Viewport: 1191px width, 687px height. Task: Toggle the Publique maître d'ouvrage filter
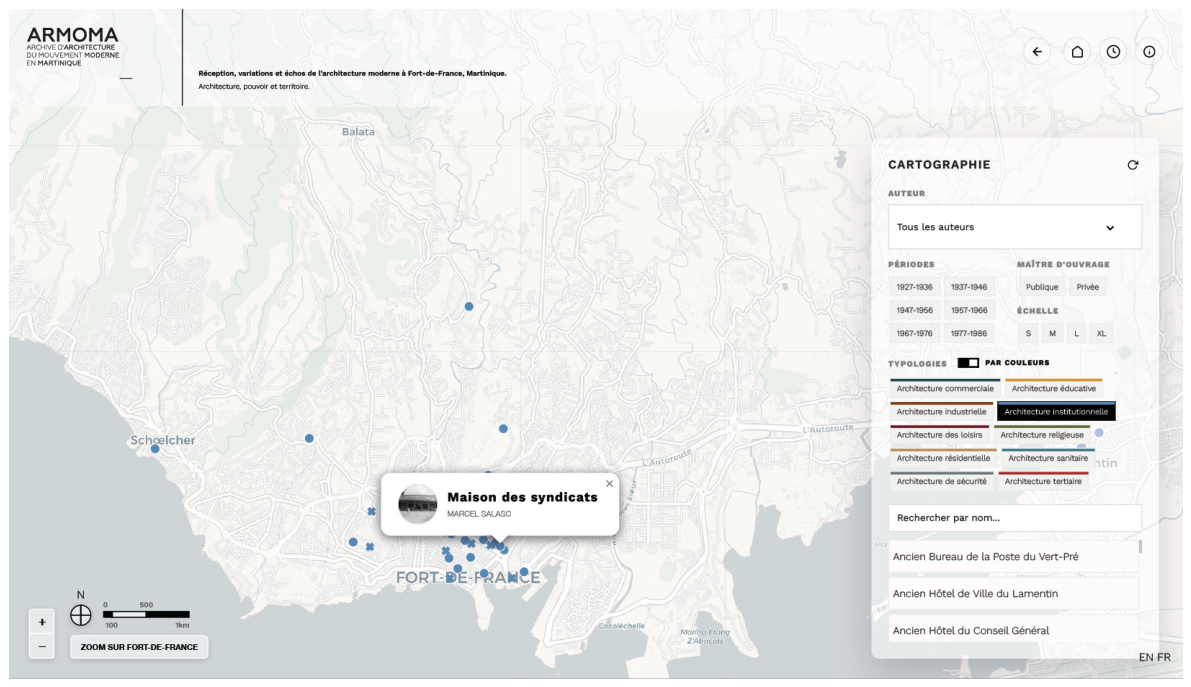1041,287
